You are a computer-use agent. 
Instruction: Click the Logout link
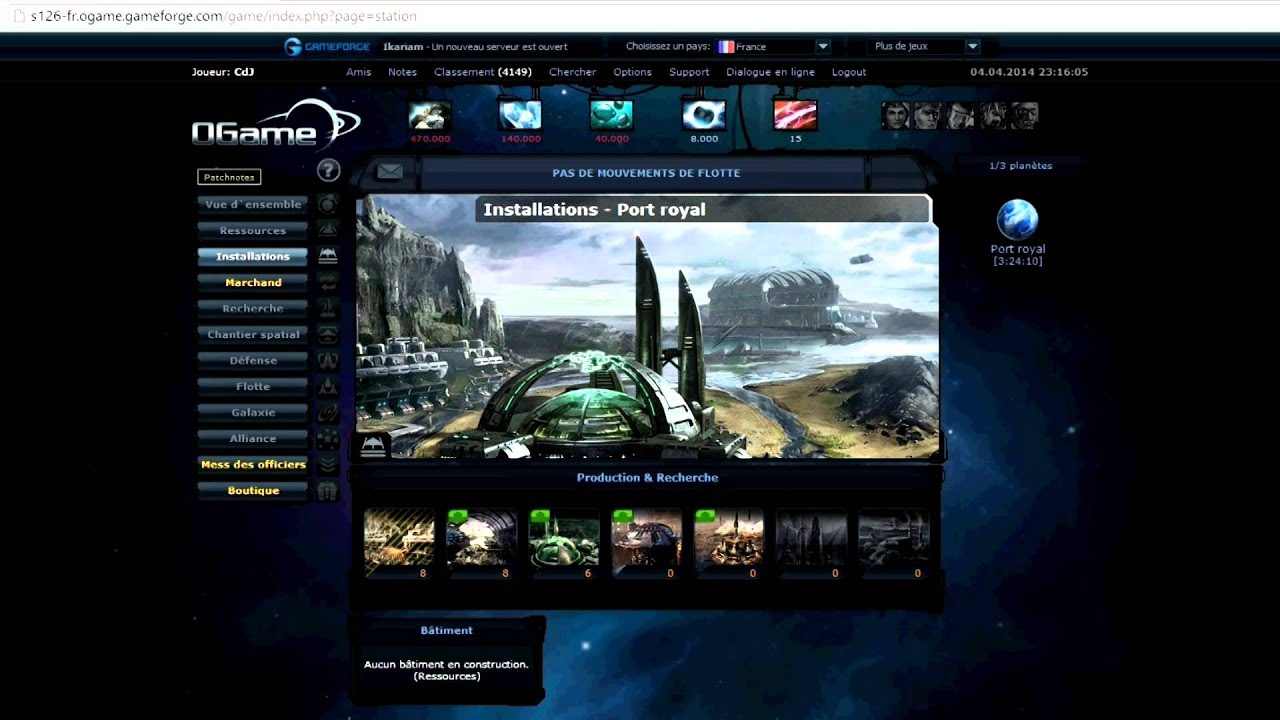[849, 72]
